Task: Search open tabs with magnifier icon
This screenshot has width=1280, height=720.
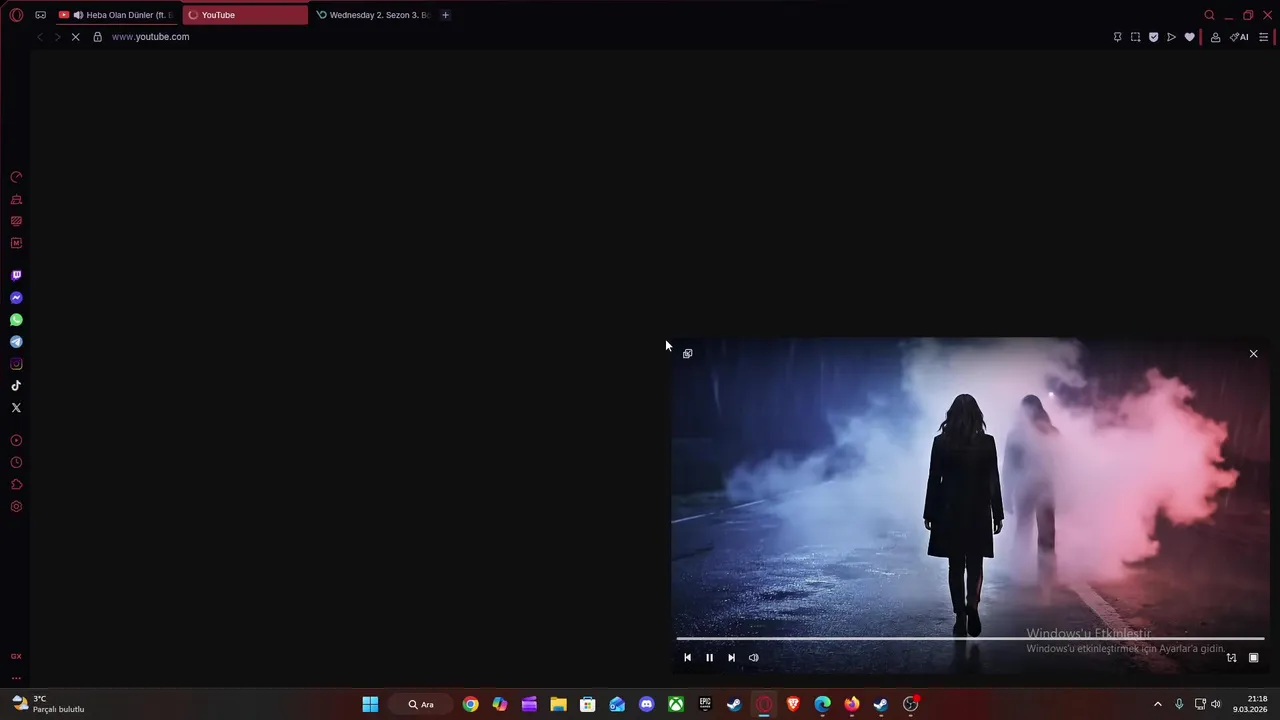Action: pos(1209,15)
